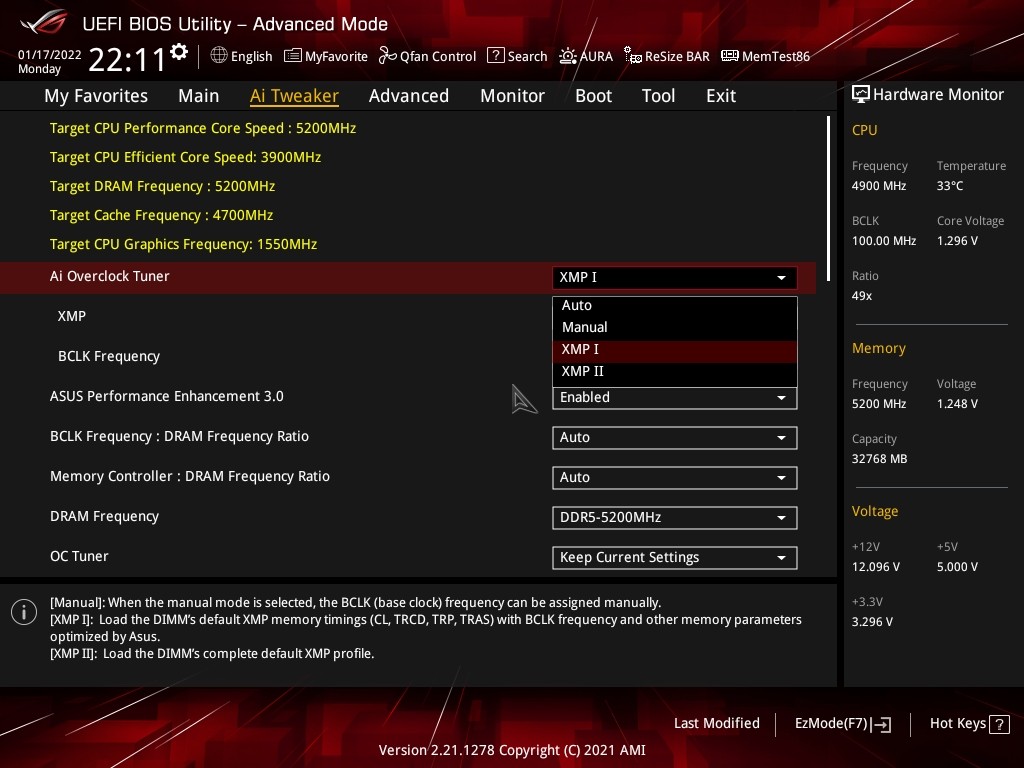This screenshot has width=1024, height=768.
Task: Switch to EzMode with the F7 button
Action: (x=842, y=723)
